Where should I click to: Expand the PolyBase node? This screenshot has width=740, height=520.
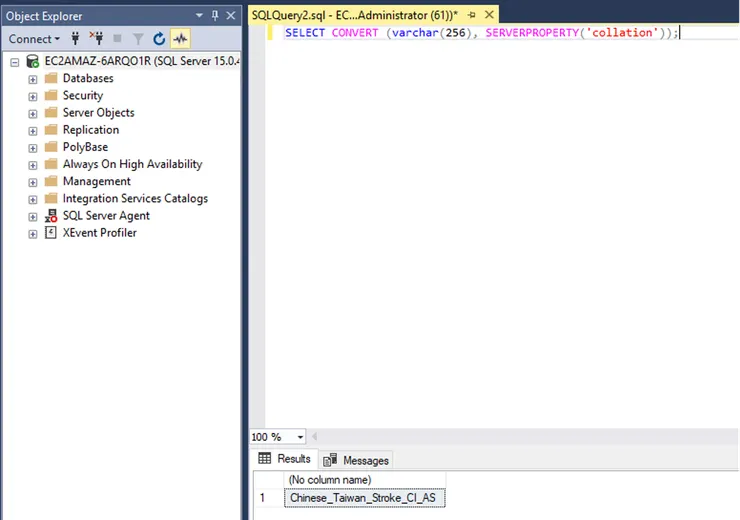coord(33,148)
